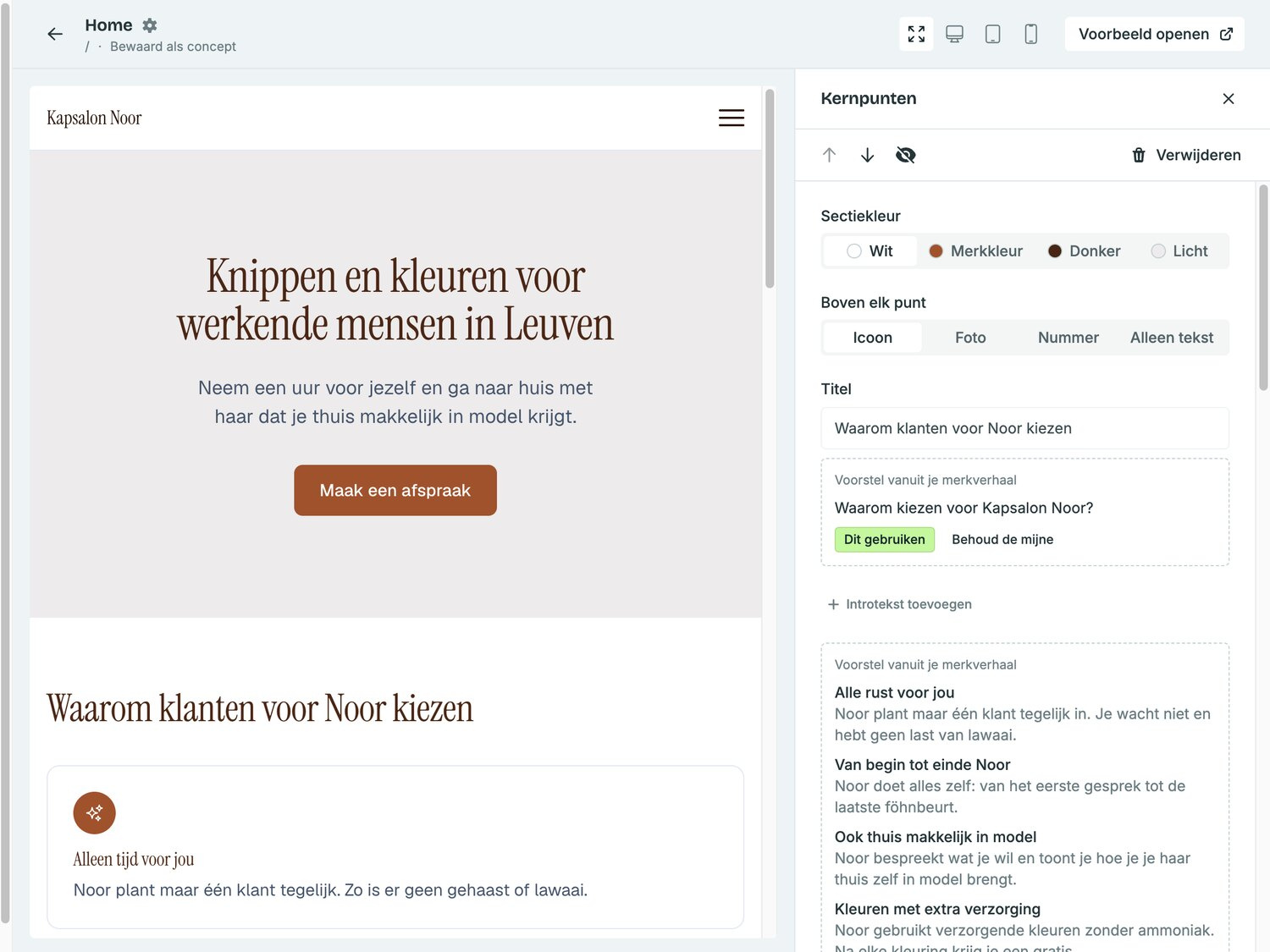Click the Dit gebruiken button
Viewport: 1270px width, 952px height.
click(x=885, y=540)
